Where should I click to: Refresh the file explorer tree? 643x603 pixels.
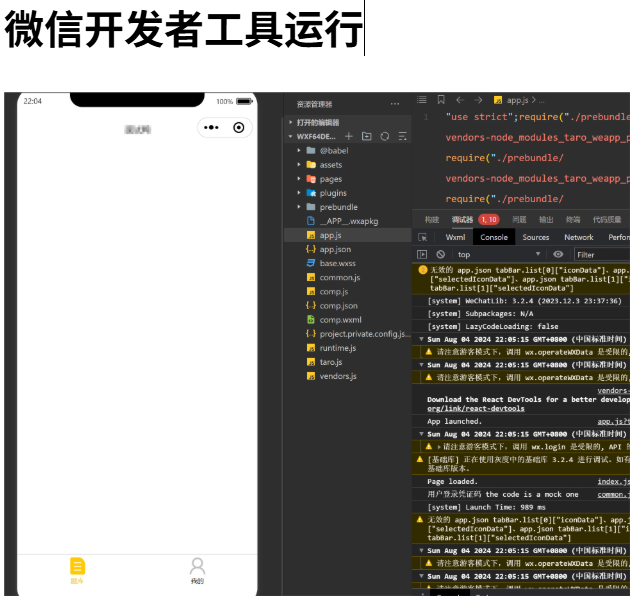click(x=385, y=136)
